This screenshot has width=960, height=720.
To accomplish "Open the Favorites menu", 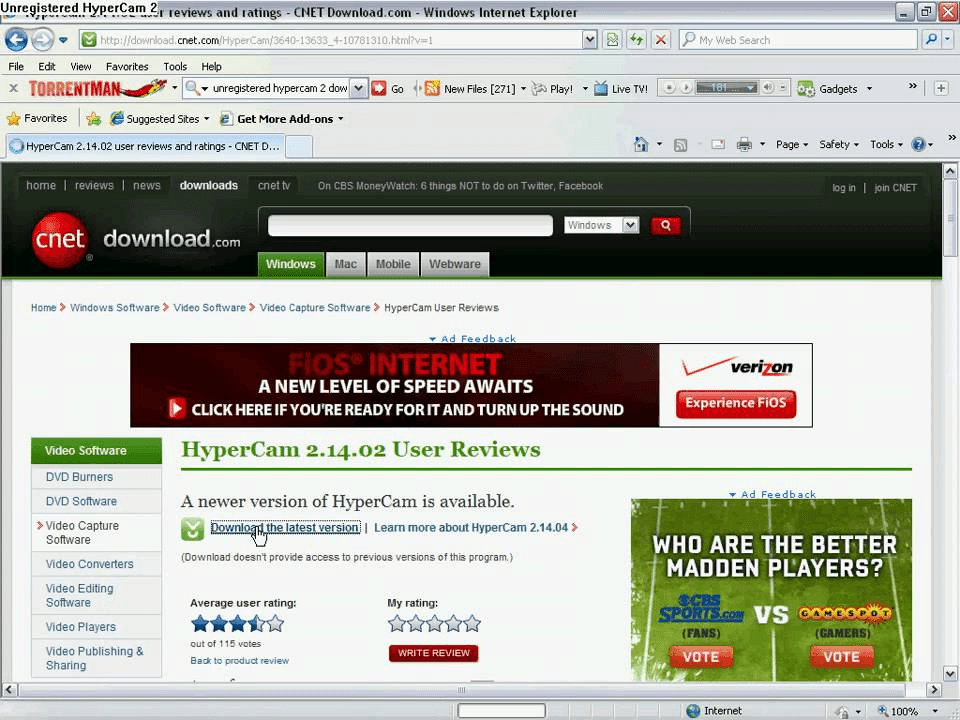I will coord(127,66).
